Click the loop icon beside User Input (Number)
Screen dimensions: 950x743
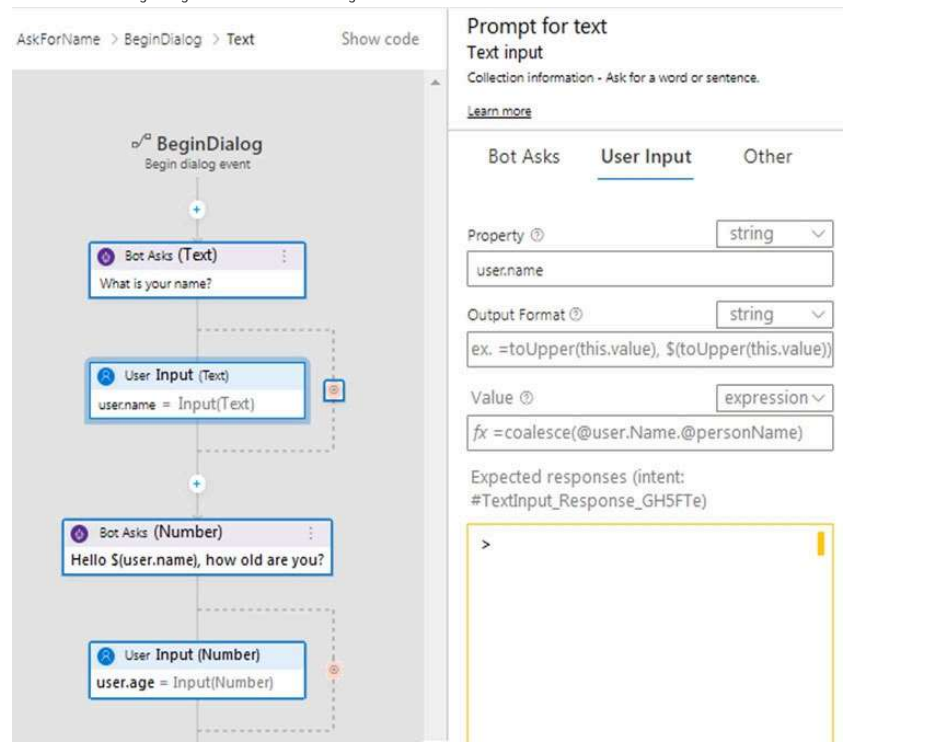coord(334,670)
